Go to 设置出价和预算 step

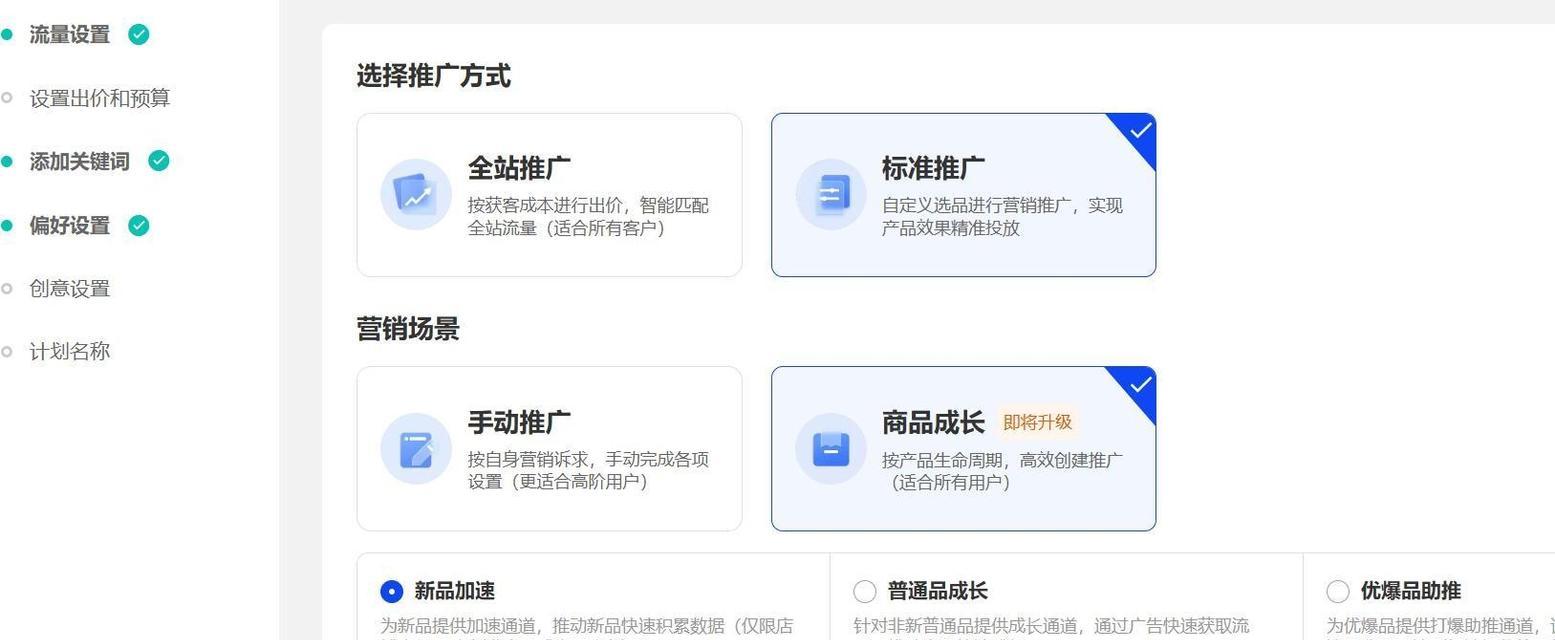pyautogui.click(x=99, y=98)
